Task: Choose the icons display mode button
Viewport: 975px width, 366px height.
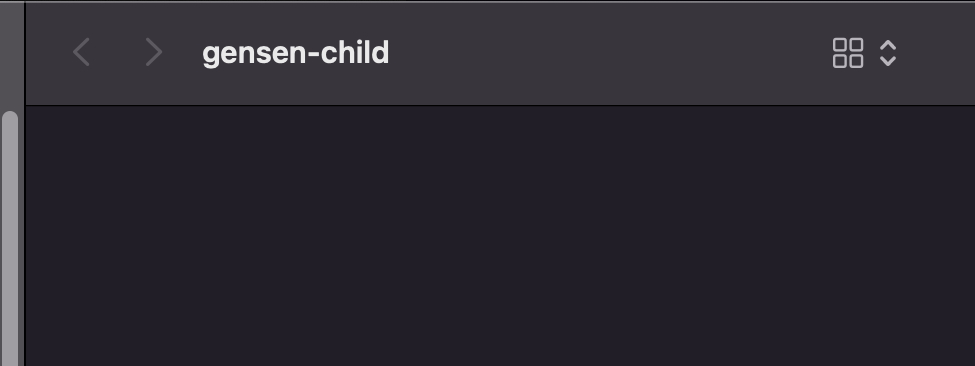Action: [x=848, y=53]
